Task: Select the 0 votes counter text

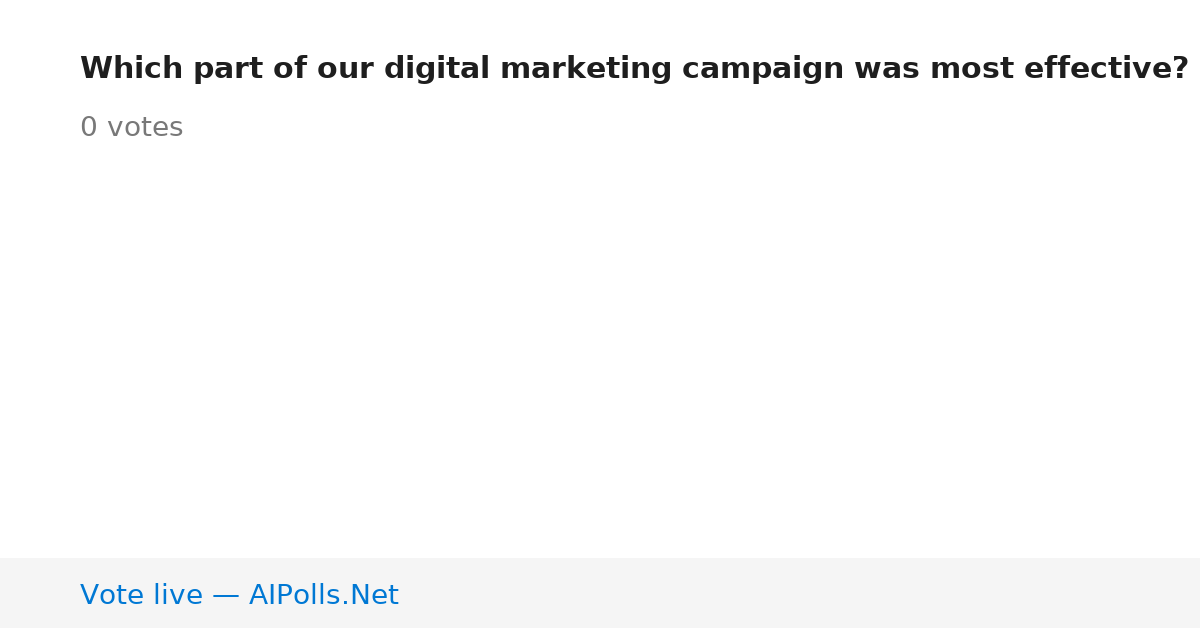Action: tap(131, 128)
